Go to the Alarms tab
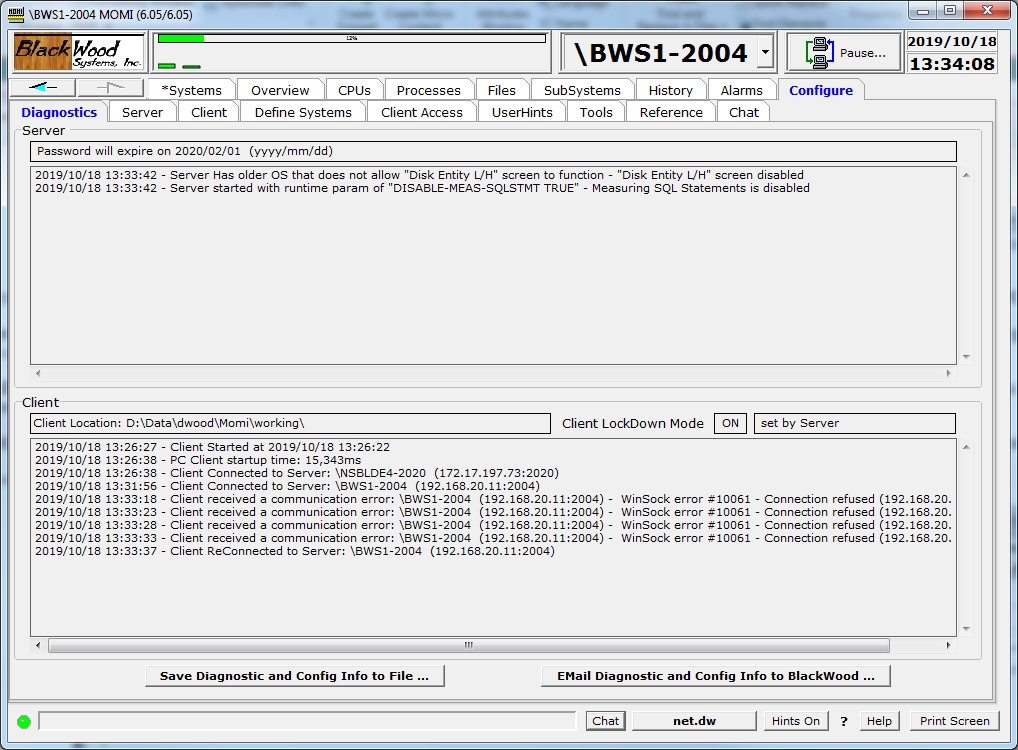The image size is (1018, 750). pos(741,90)
